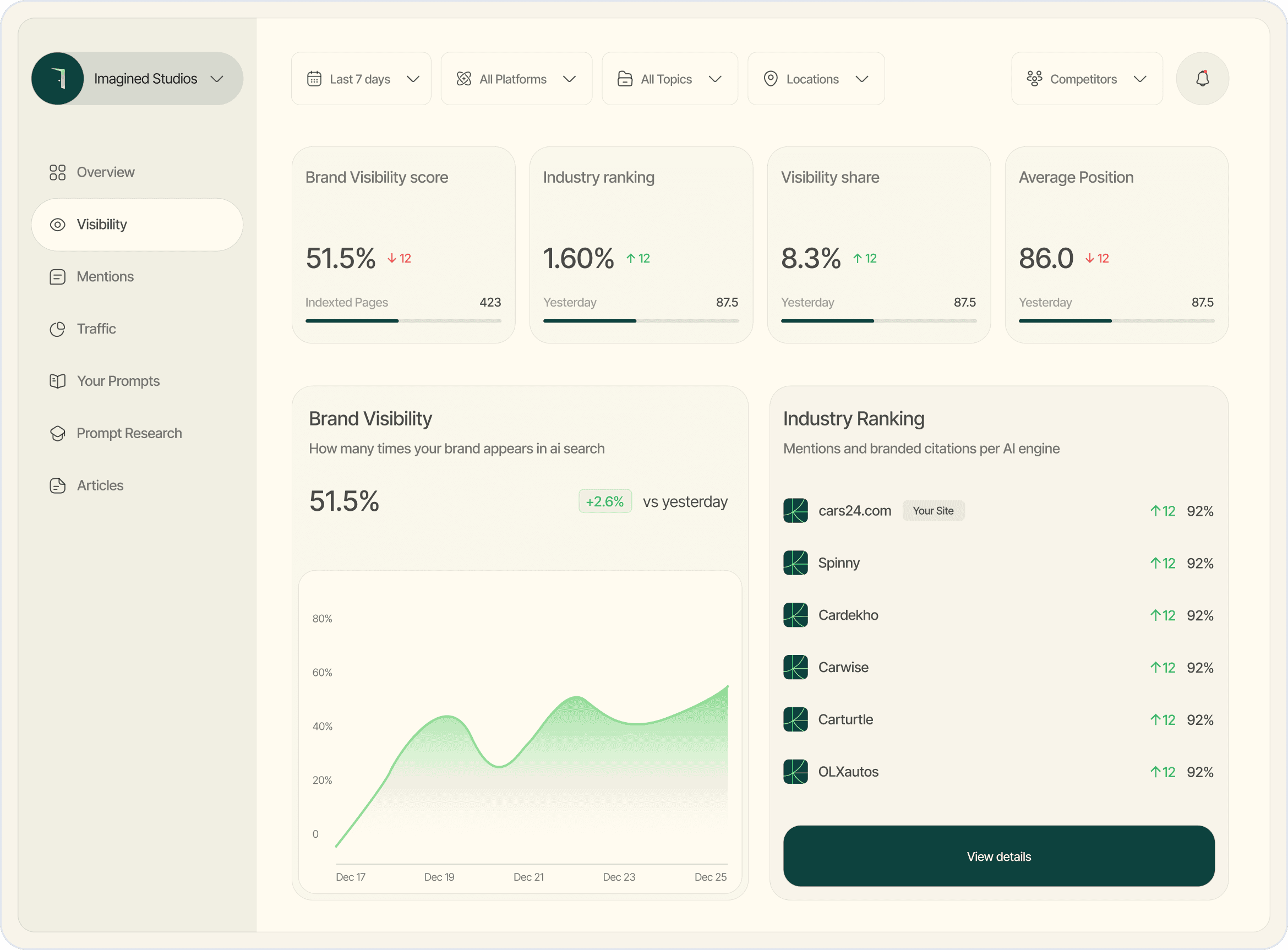
Task: Toggle the Your Site badge on cars24.com
Action: [932, 511]
